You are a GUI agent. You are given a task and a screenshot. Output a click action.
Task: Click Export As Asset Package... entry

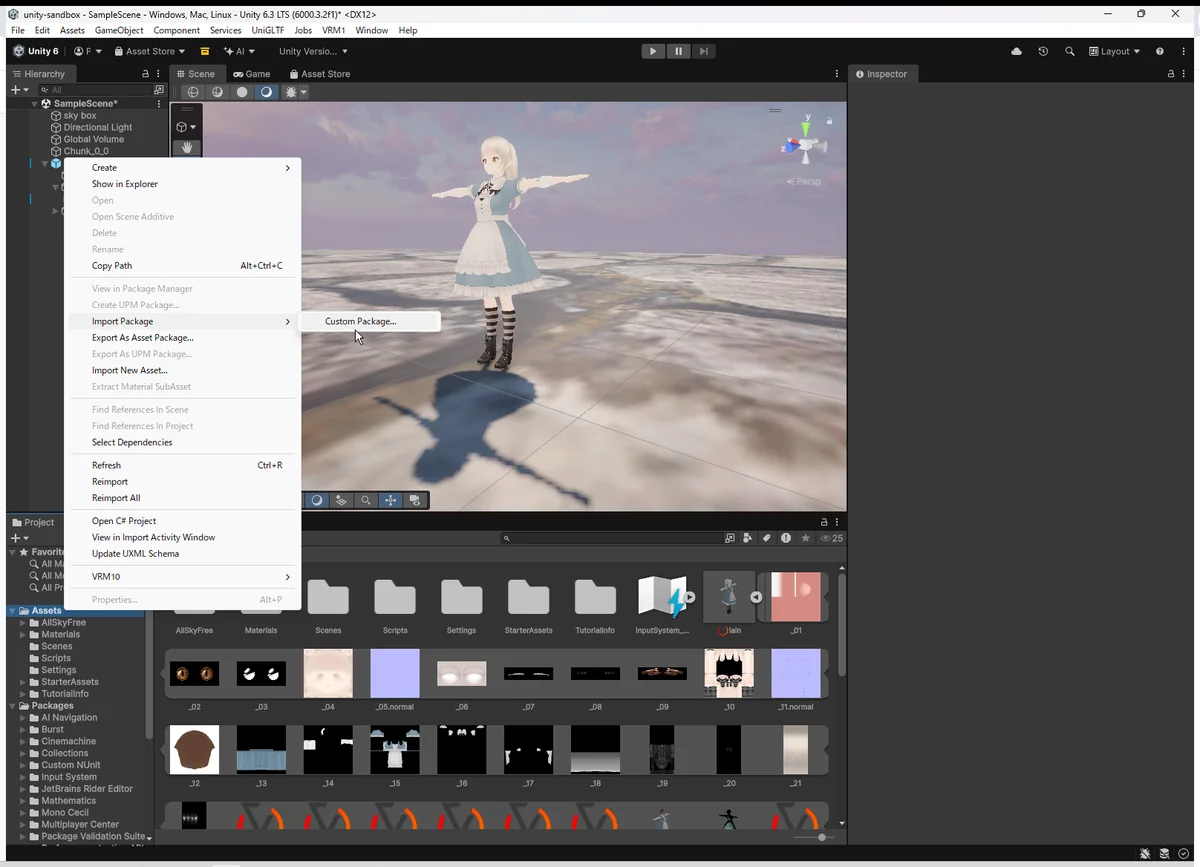[143, 338]
